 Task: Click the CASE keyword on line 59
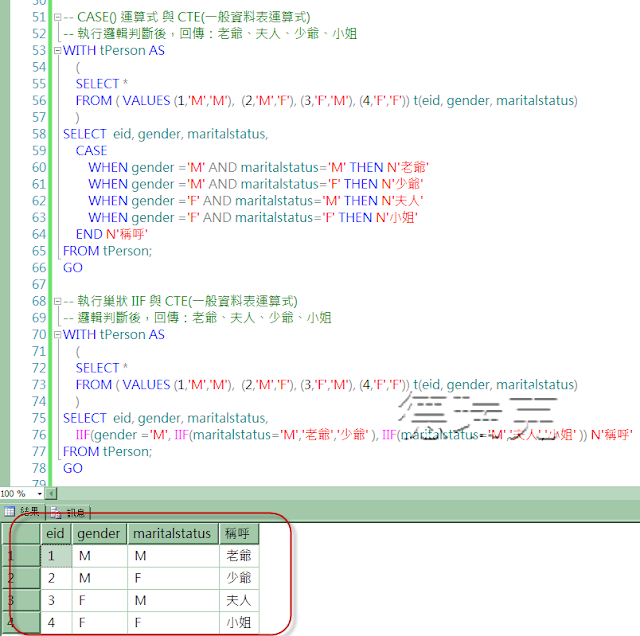click(91, 151)
